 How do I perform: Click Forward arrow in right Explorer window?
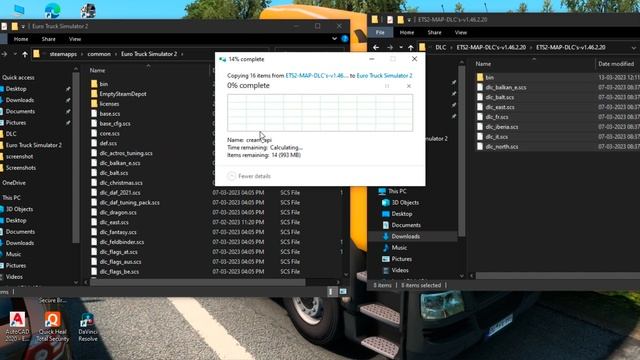click(x=390, y=47)
